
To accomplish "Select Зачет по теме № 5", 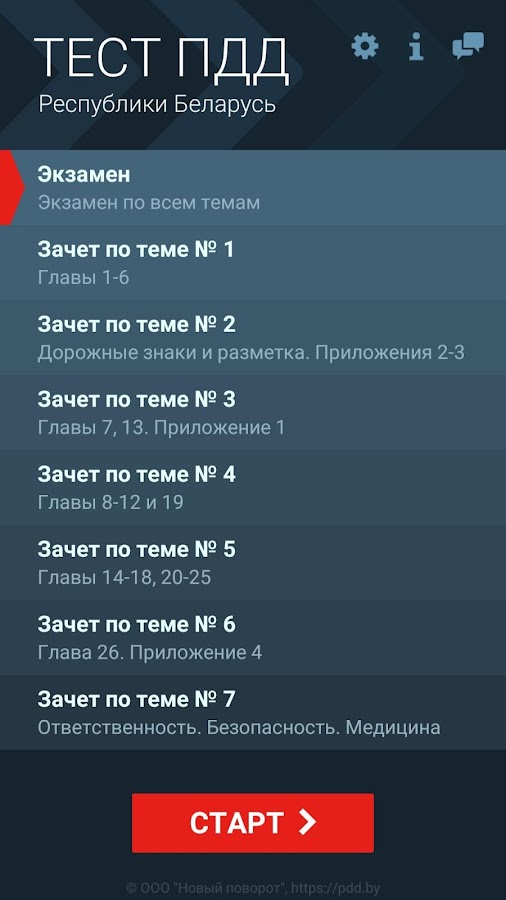I will (253, 562).
